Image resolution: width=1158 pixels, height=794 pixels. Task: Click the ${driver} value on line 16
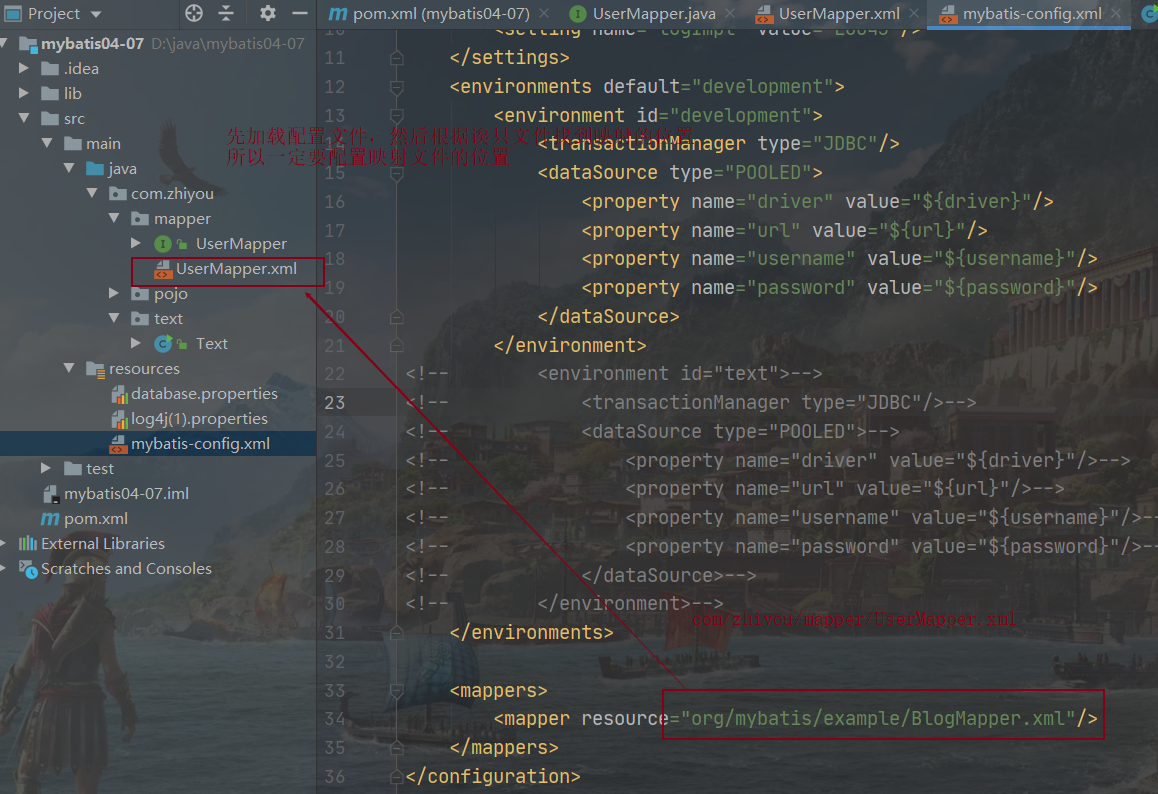click(x=972, y=201)
